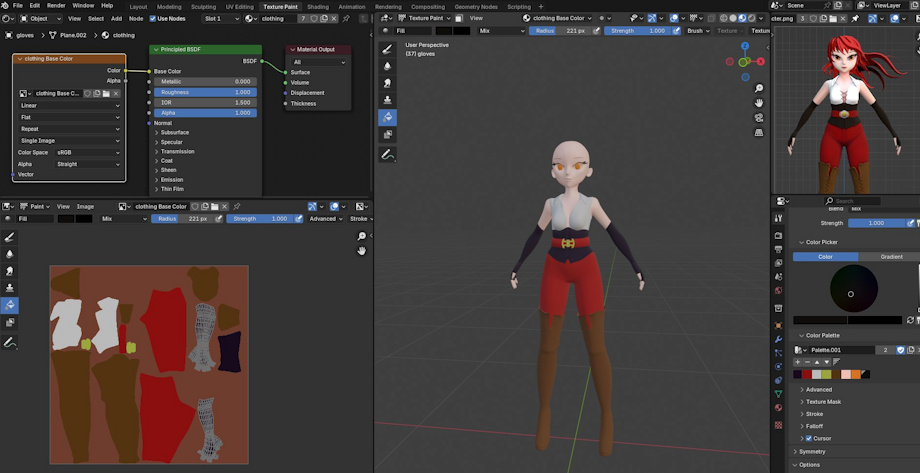The image size is (920, 473).
Task: Choose the Smear tool in viewport toolbar
Action: point(387,83)
